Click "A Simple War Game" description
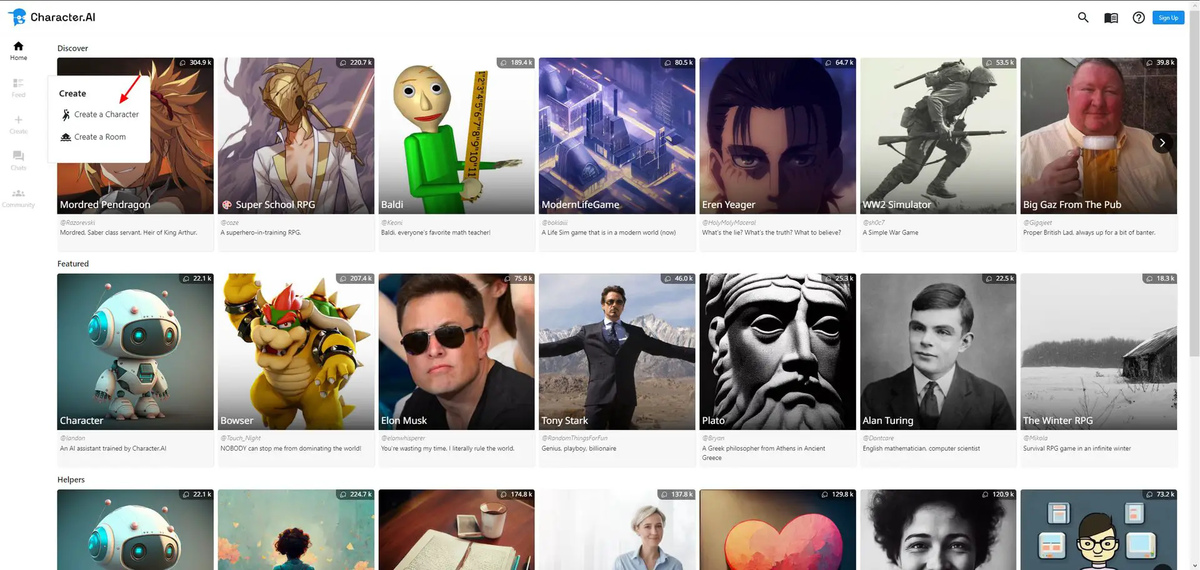1200x570 pixels. [890, 232]
